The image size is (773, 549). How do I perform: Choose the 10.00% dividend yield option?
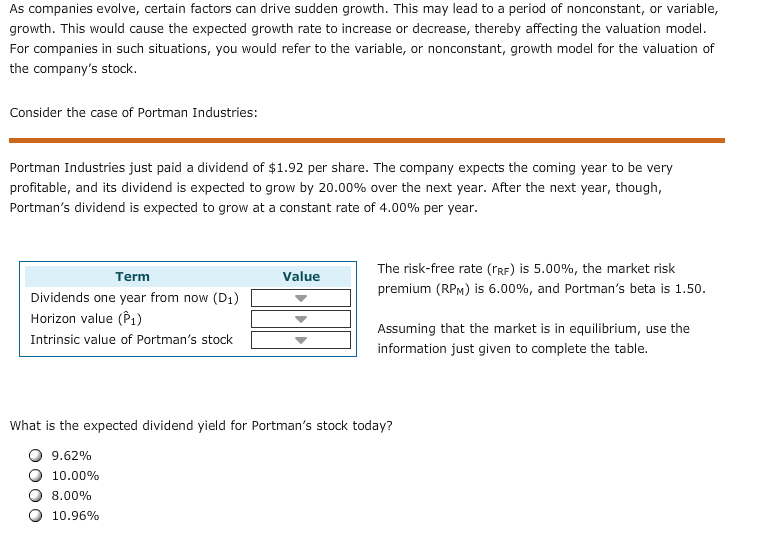pyautogui.click(x=35, y=476)
